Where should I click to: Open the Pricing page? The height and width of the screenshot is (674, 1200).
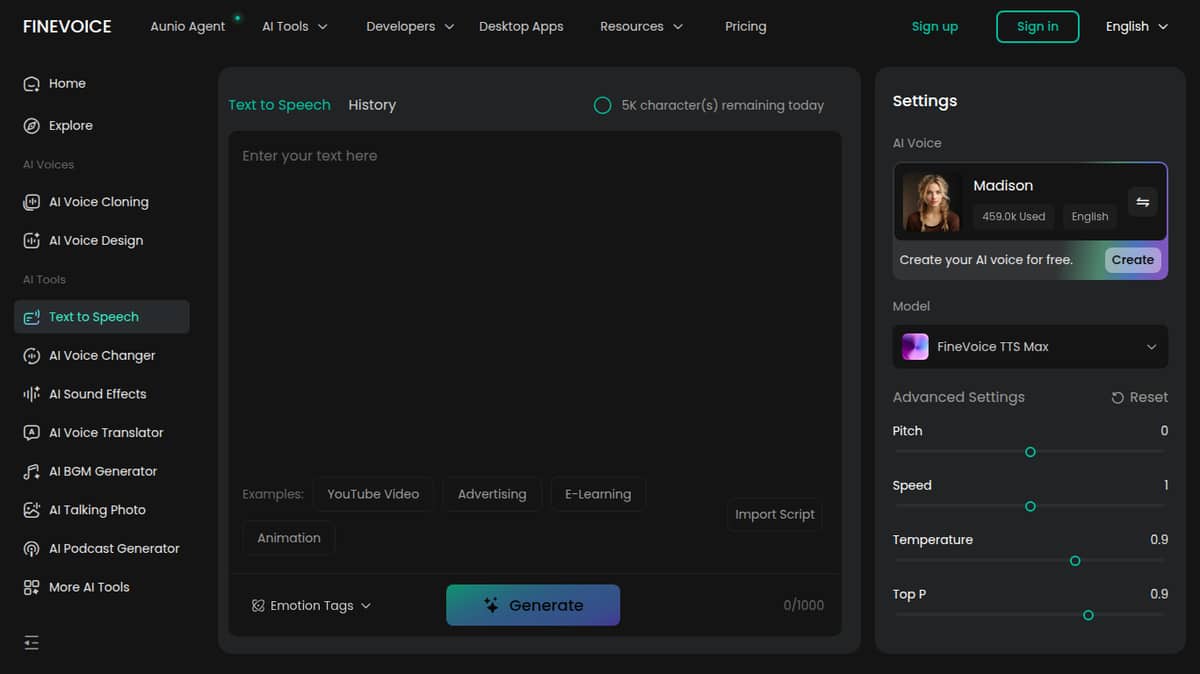746,27
